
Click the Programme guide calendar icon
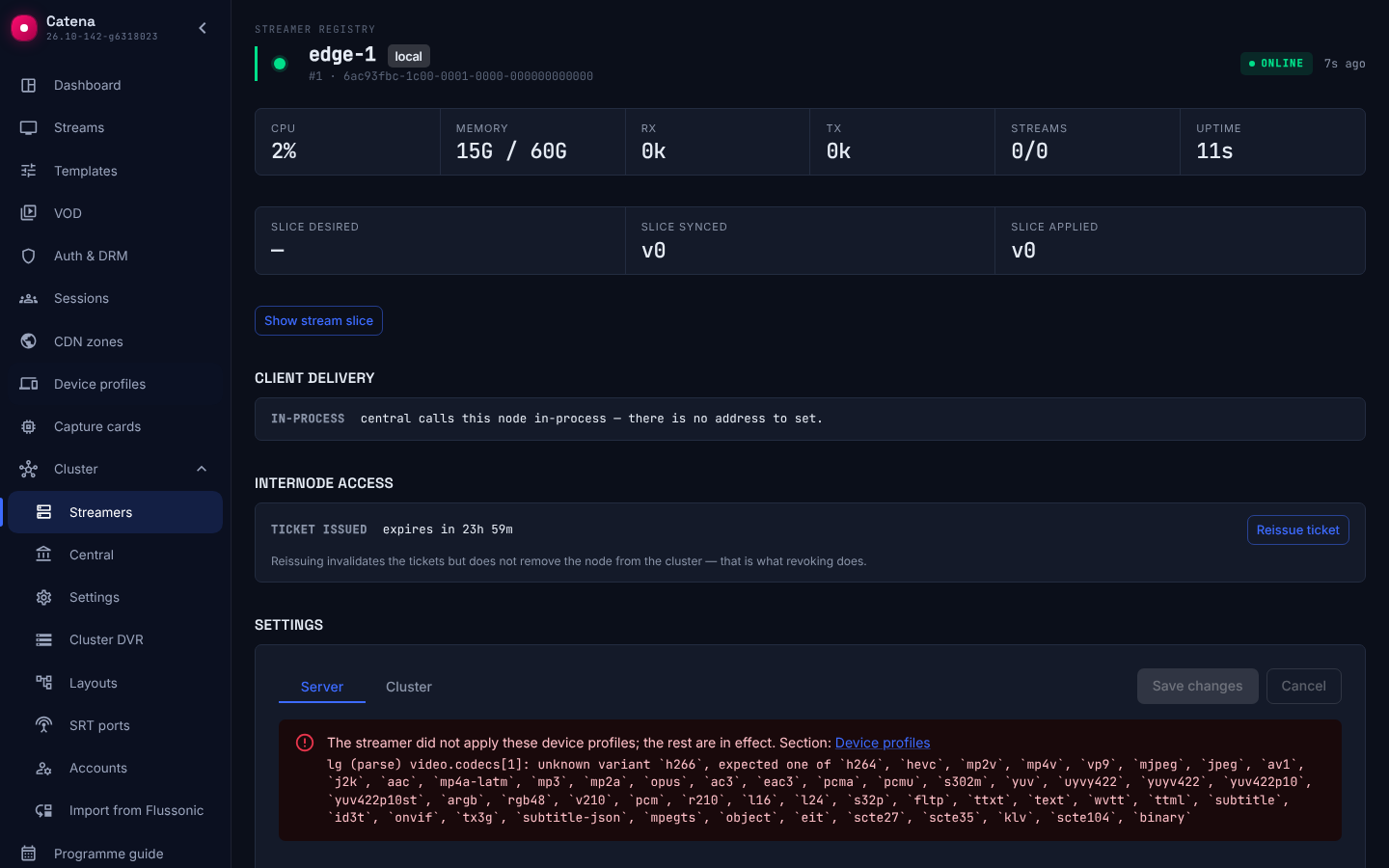coord(29,854)
